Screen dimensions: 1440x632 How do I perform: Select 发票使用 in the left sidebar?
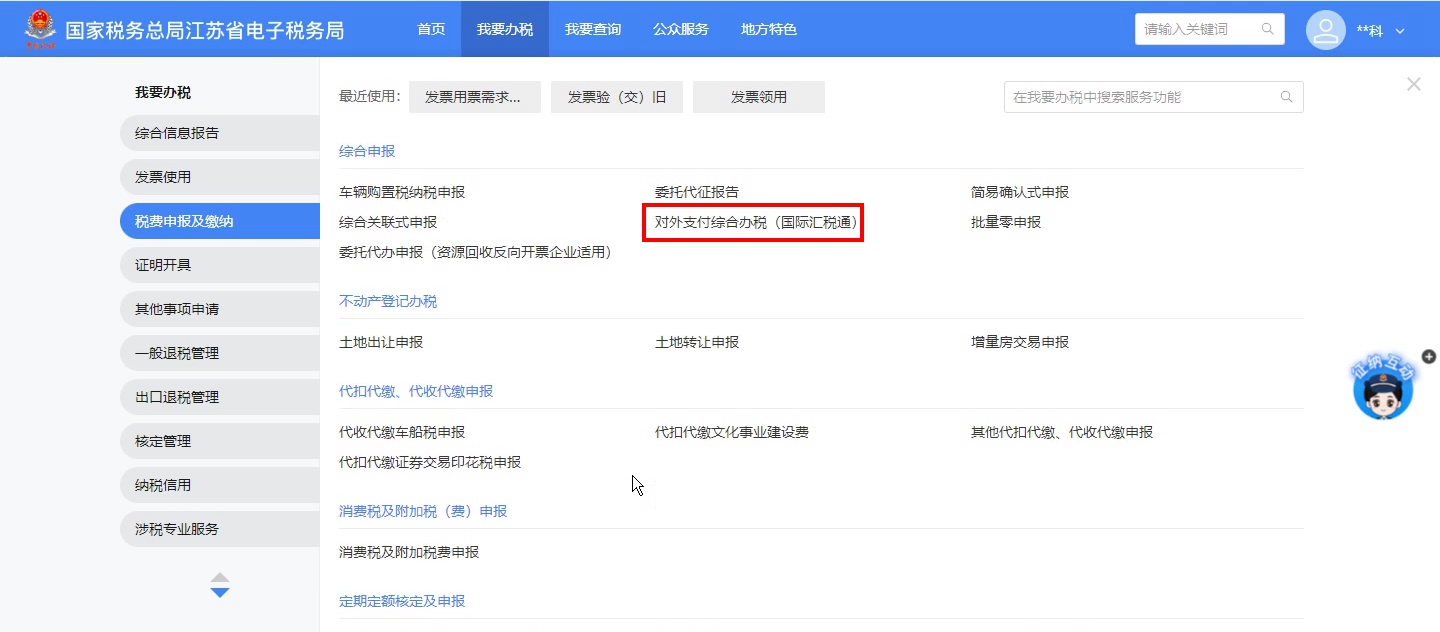164,177
